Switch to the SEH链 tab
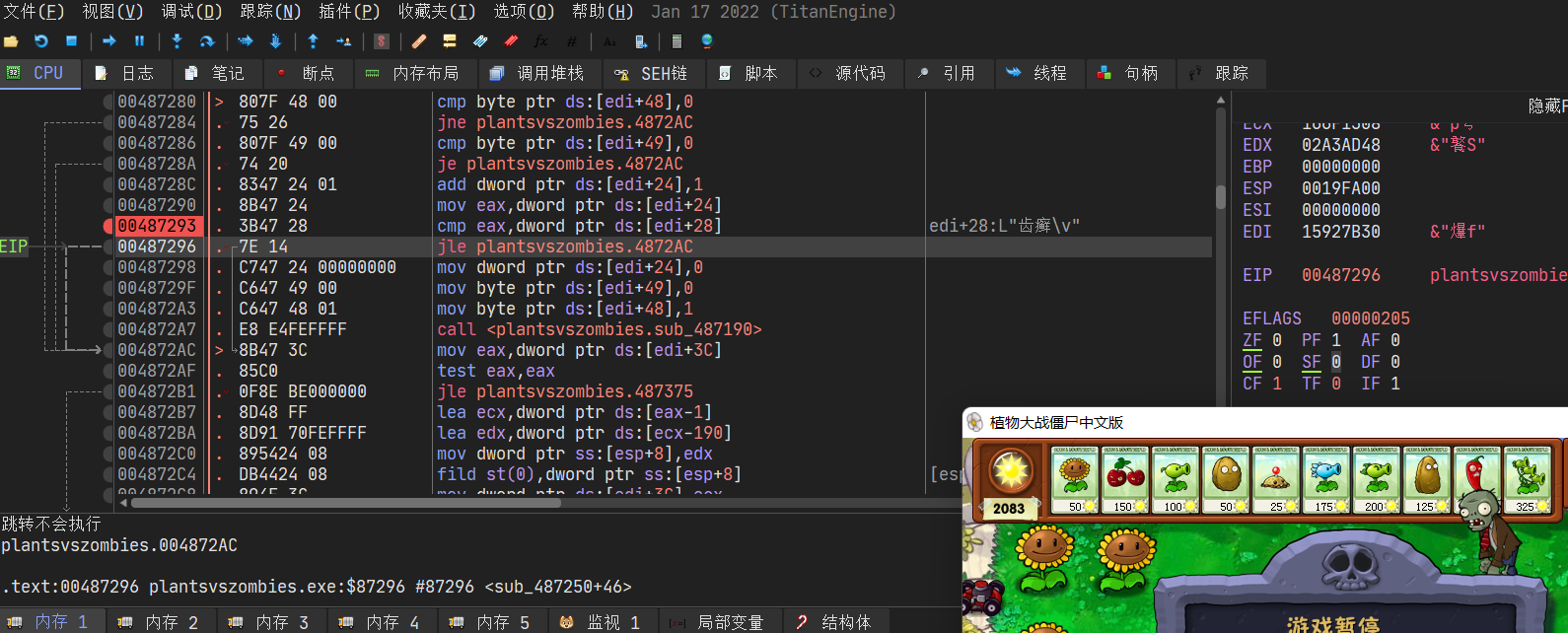Image resolution: width=1568 pixels, height=633 pixels. coord(652,73)
